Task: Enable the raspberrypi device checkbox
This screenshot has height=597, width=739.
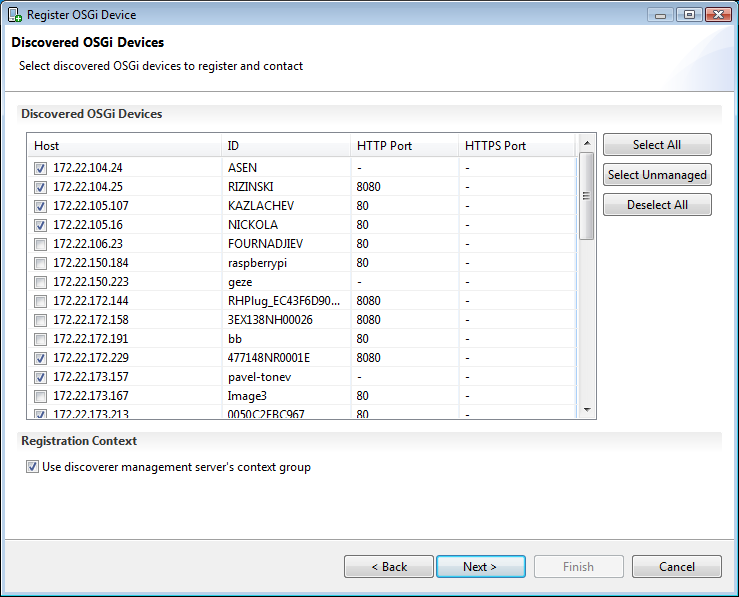Action: (x=41, y=263)
